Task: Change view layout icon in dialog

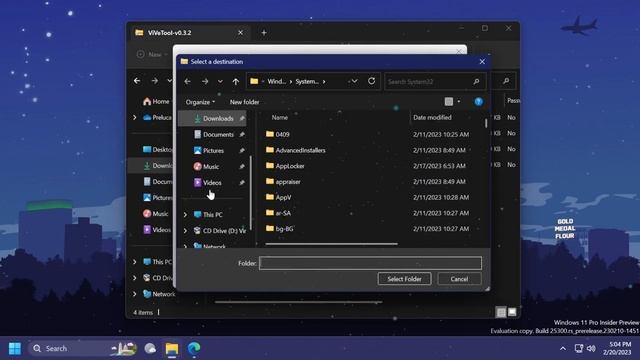Action: pos(449,102)
